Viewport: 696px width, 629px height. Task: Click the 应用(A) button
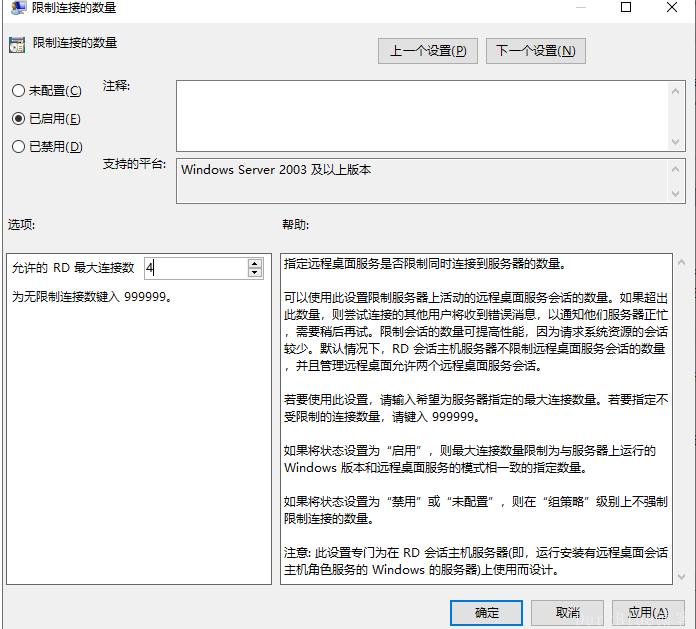click(x=648, y=613)
